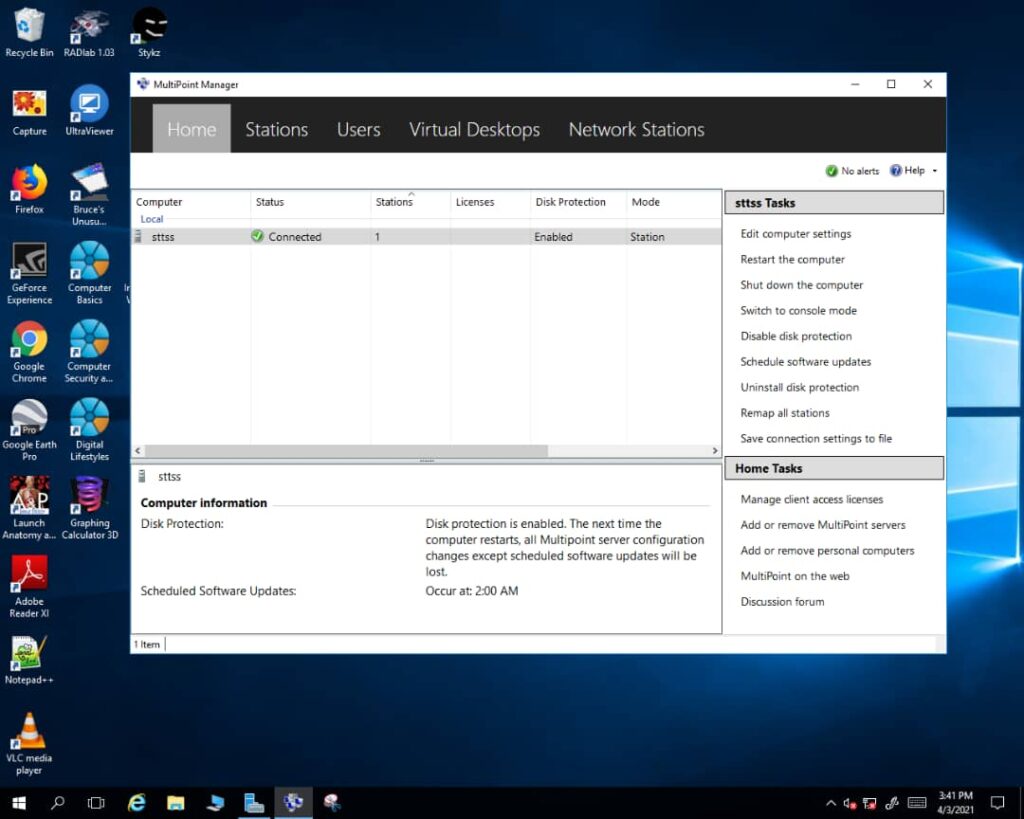Click Add or remove MultiPoint servers

click(x=823, y=524)
